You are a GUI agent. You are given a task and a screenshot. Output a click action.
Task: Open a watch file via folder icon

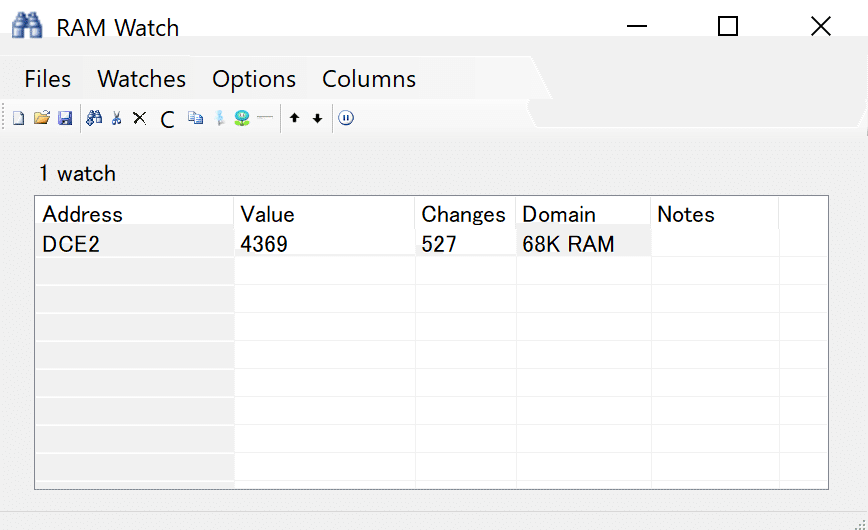click(x=42, y=118)
